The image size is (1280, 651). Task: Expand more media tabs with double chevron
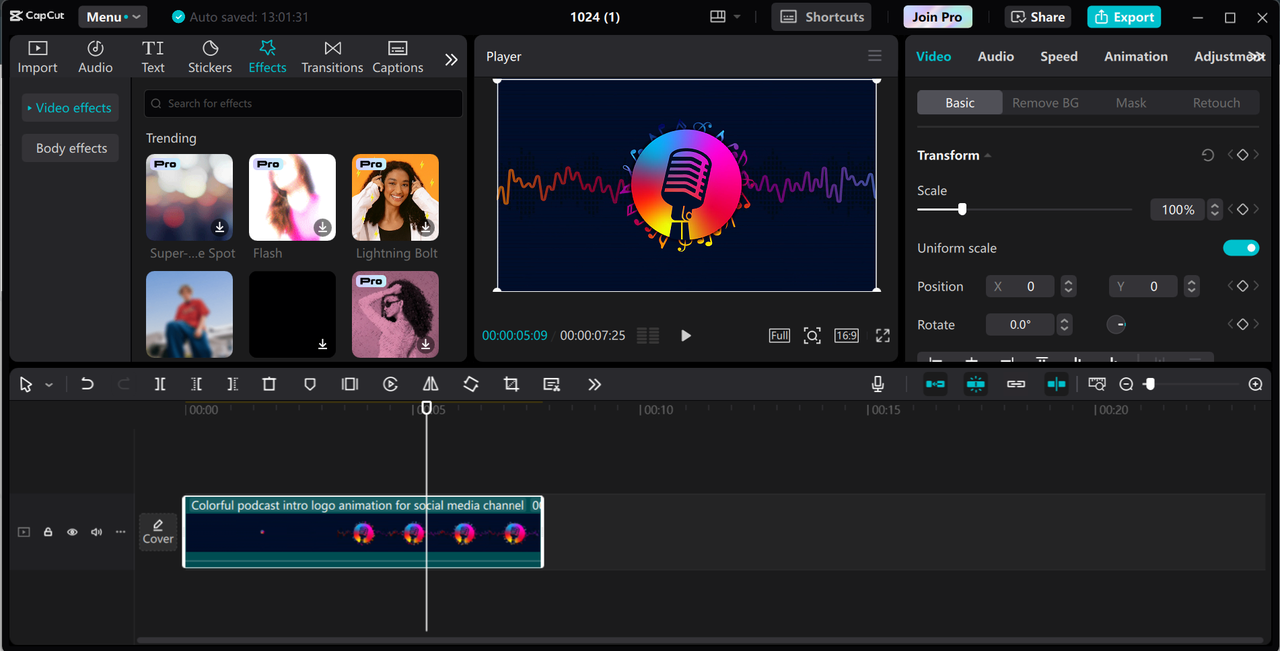tap(451, 59)
